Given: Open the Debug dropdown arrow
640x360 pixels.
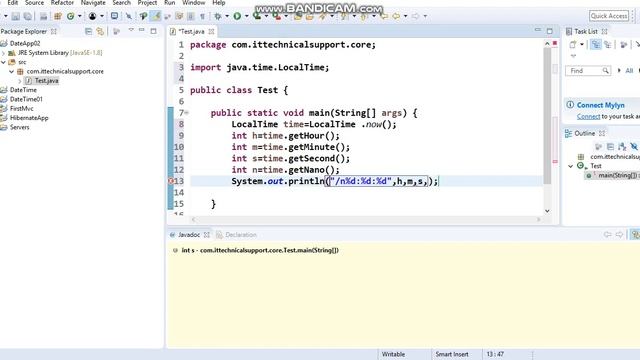Looking at the screenshot, I should click(227, 16).
